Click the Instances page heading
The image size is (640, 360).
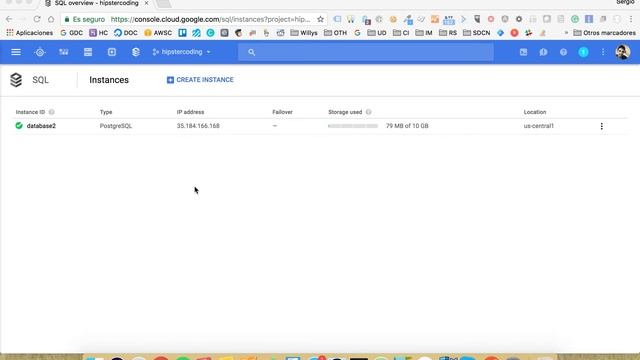[109, 80]
